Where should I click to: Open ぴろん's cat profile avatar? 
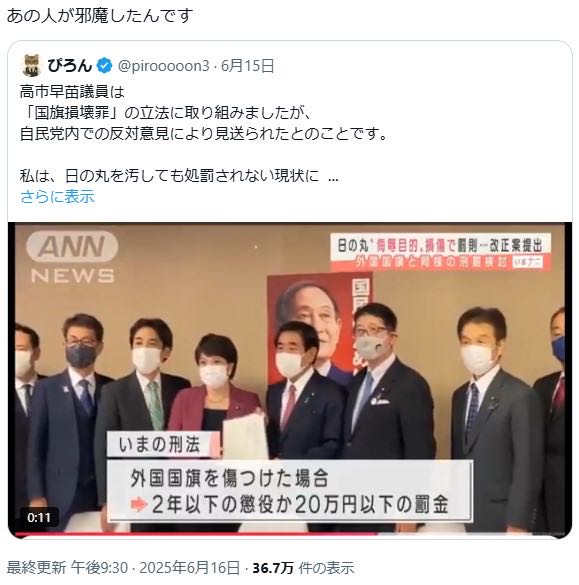[32, 65]
